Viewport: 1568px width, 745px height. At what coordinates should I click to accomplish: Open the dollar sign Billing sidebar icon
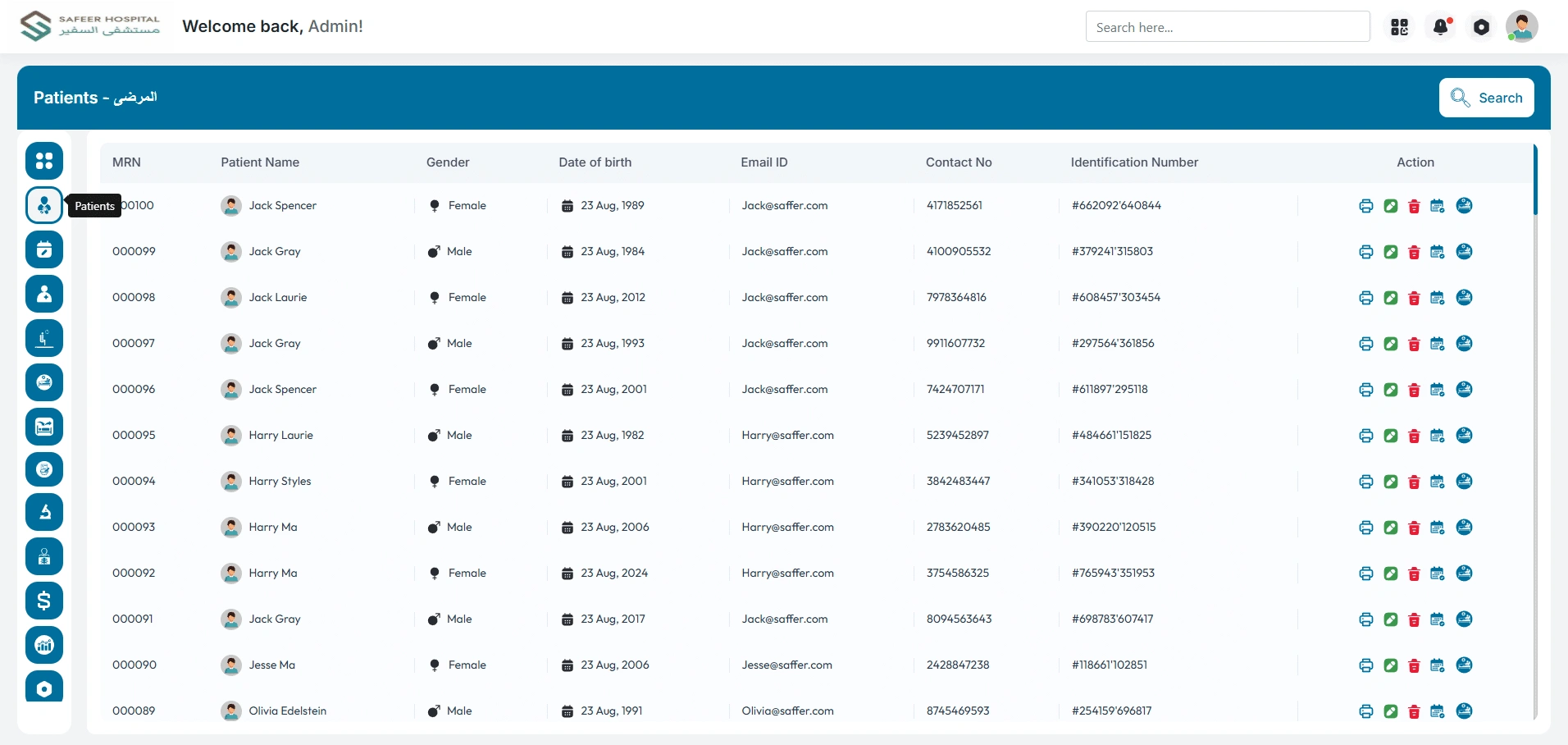point(44,601)
